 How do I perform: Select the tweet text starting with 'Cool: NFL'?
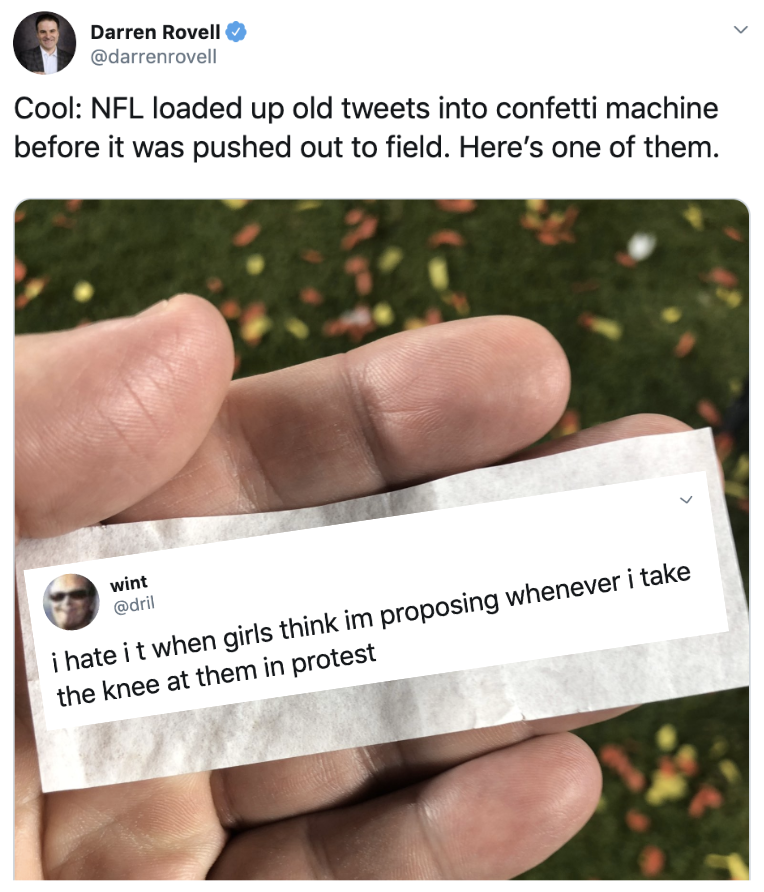(x=366, y=127)
